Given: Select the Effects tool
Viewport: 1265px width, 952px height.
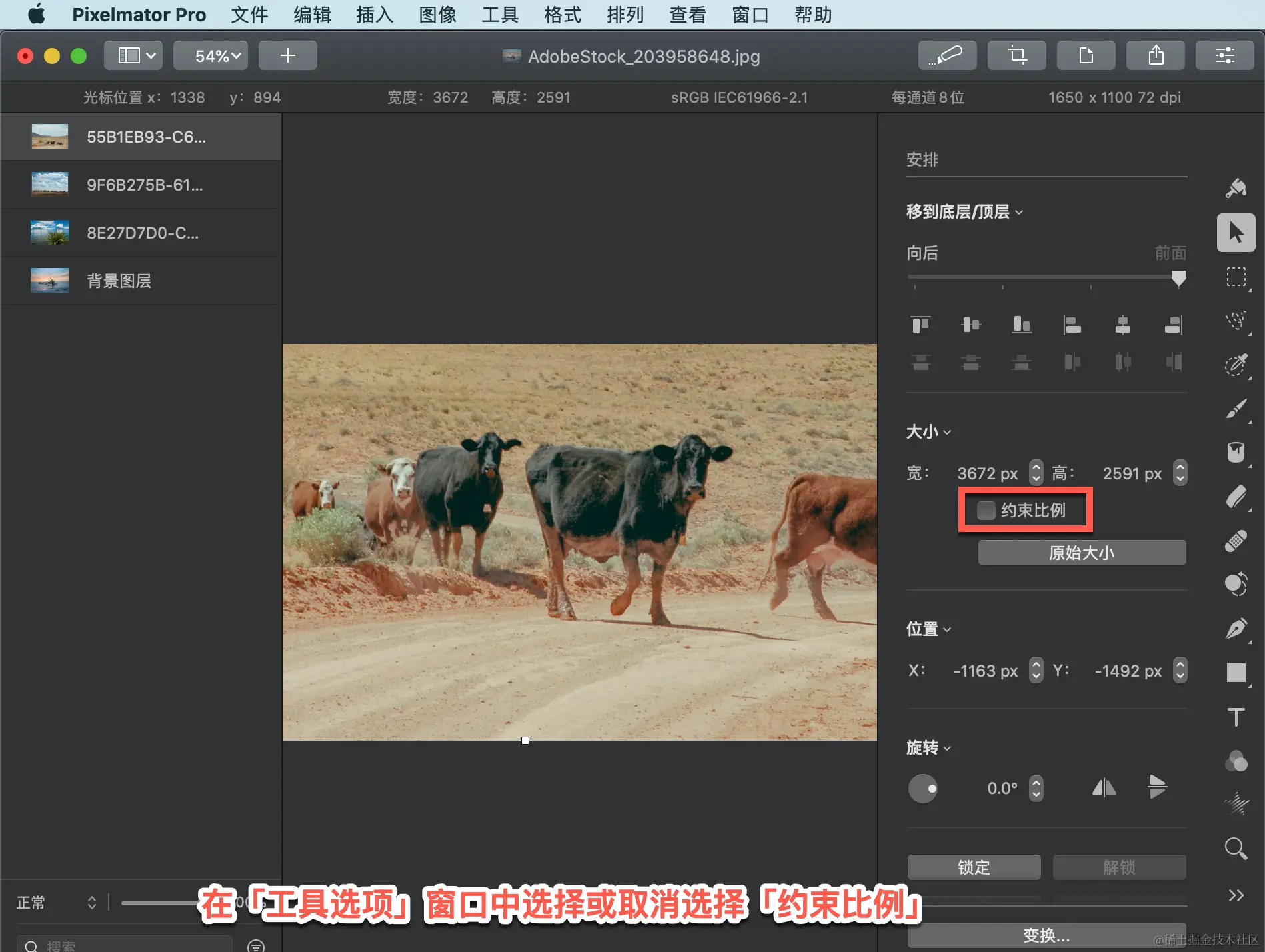Looking at the screenshot, I should 1236,805.
